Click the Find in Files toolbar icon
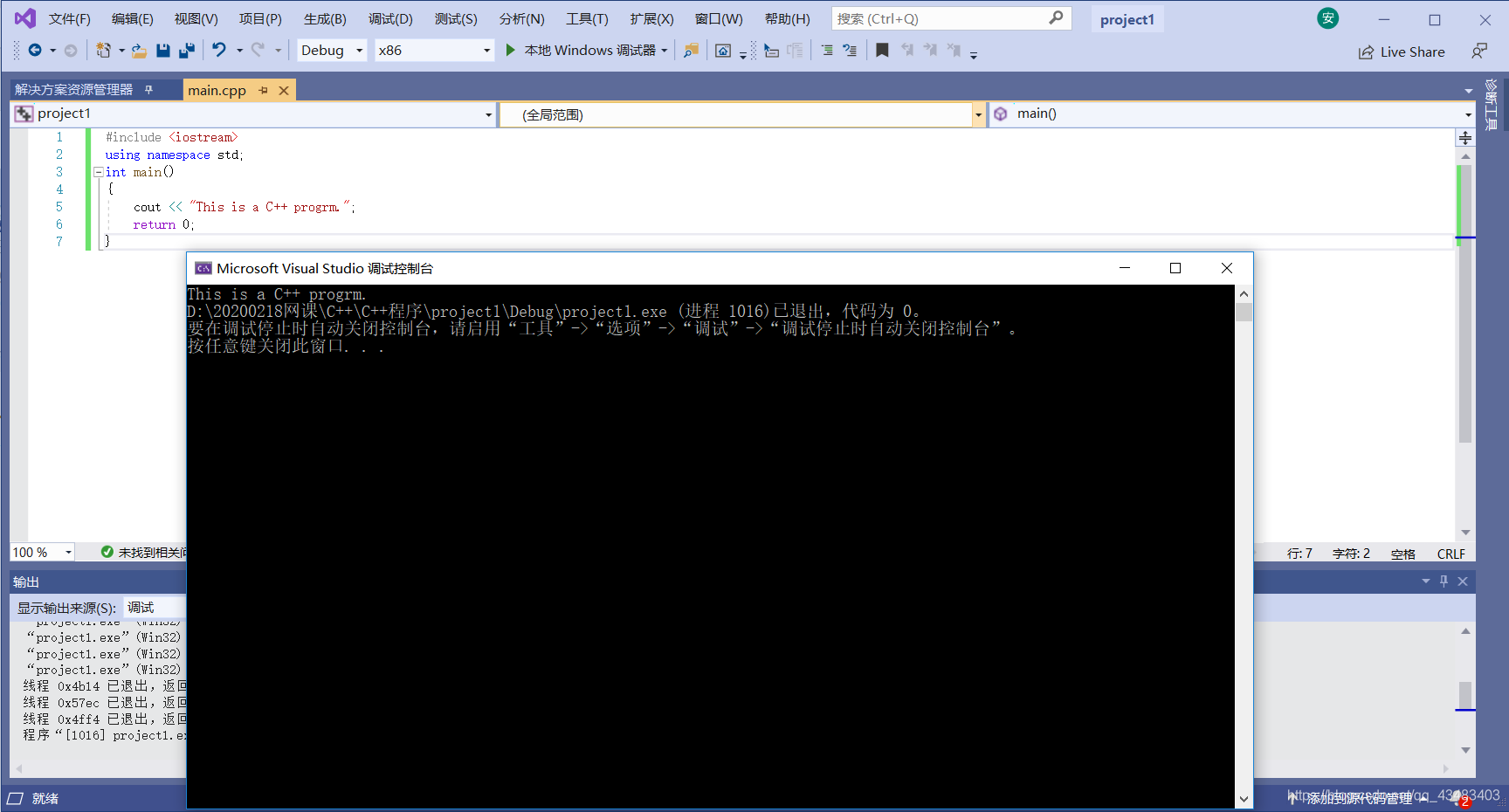Screen dimensions: 1509x812 point(691,51)
